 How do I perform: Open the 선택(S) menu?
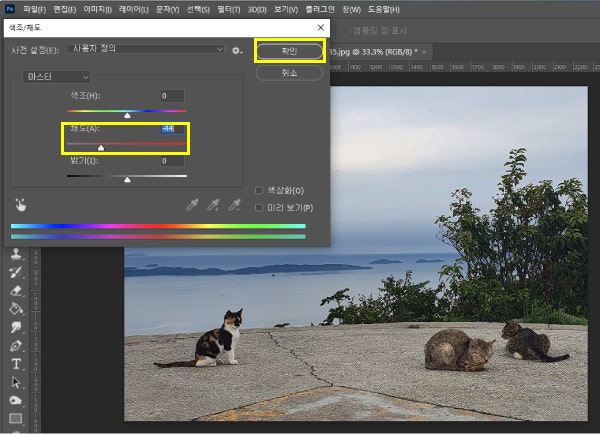click(198, 9)
